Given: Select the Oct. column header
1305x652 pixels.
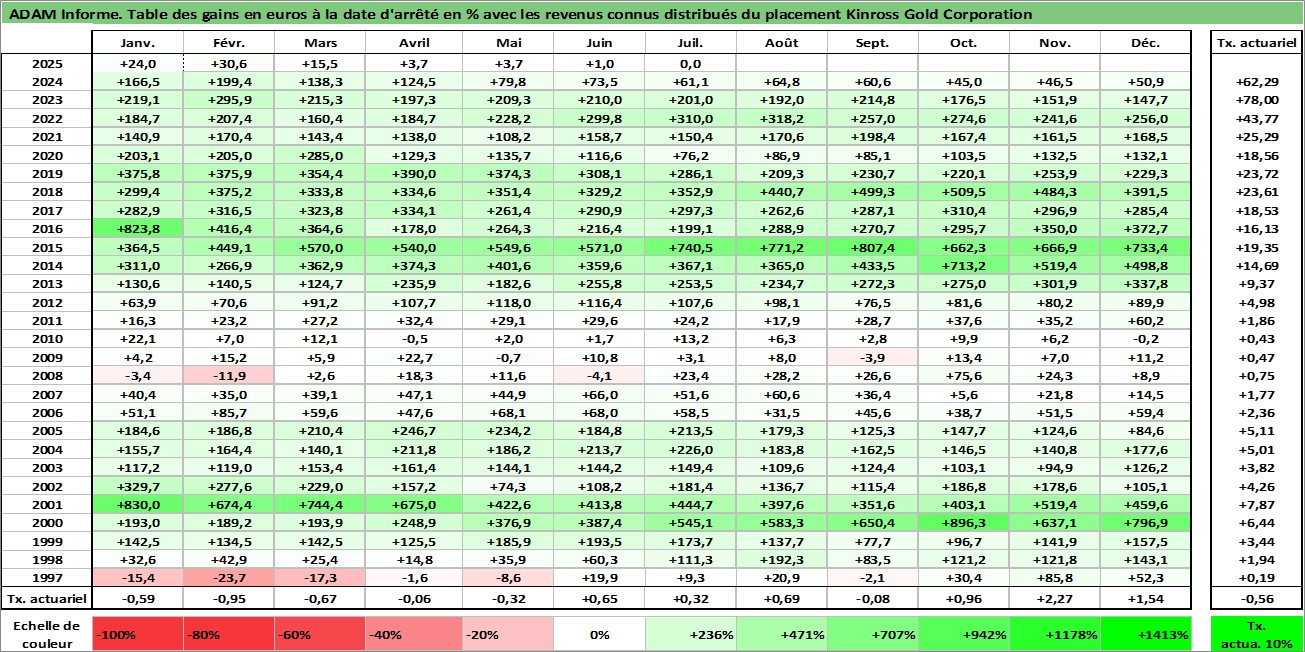Looking at the screenshot, I should [x=964, y=43].
